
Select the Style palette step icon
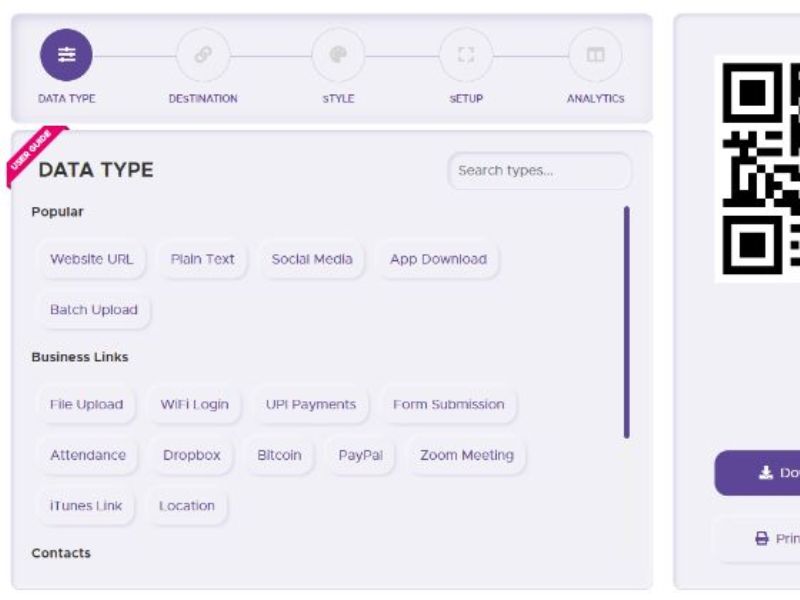click(x=338, y=55)
